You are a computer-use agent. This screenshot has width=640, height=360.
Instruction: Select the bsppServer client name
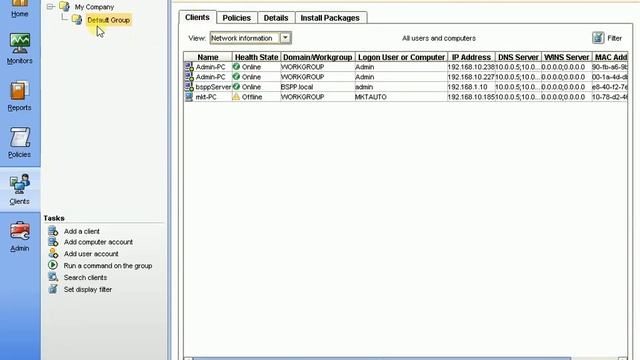(213, 87)
